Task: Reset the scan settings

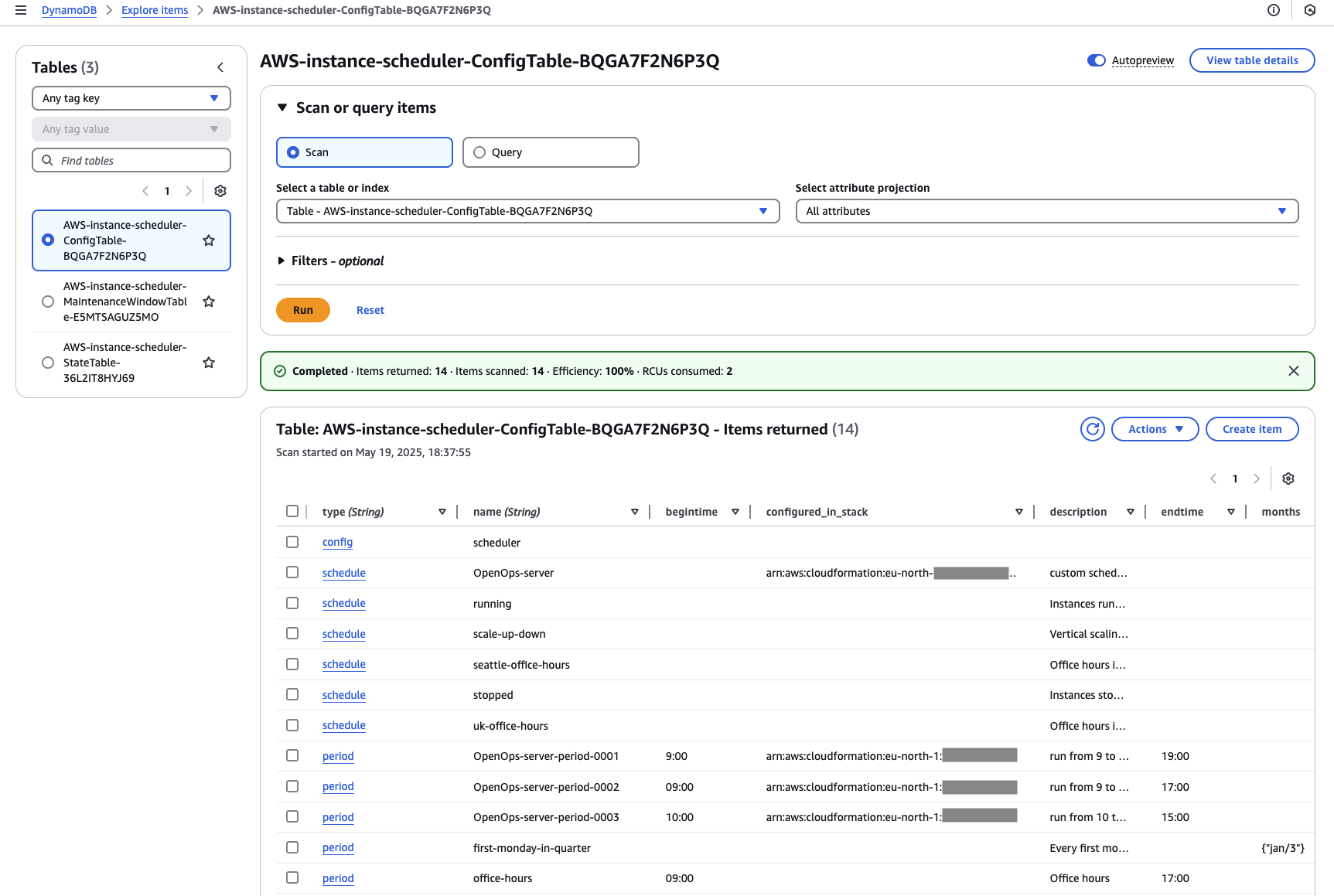Action: (x=370, y=310)
